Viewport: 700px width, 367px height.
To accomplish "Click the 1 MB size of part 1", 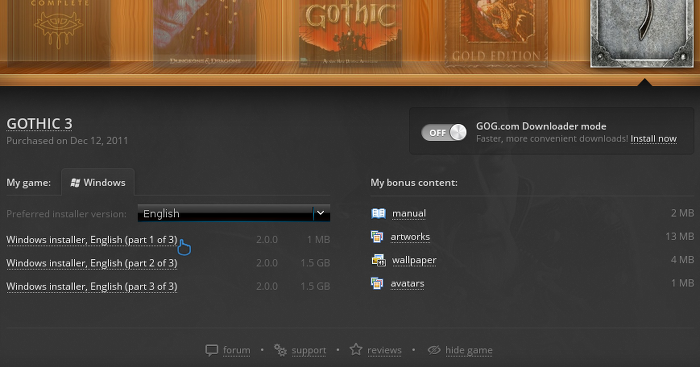I will point(318,240).
